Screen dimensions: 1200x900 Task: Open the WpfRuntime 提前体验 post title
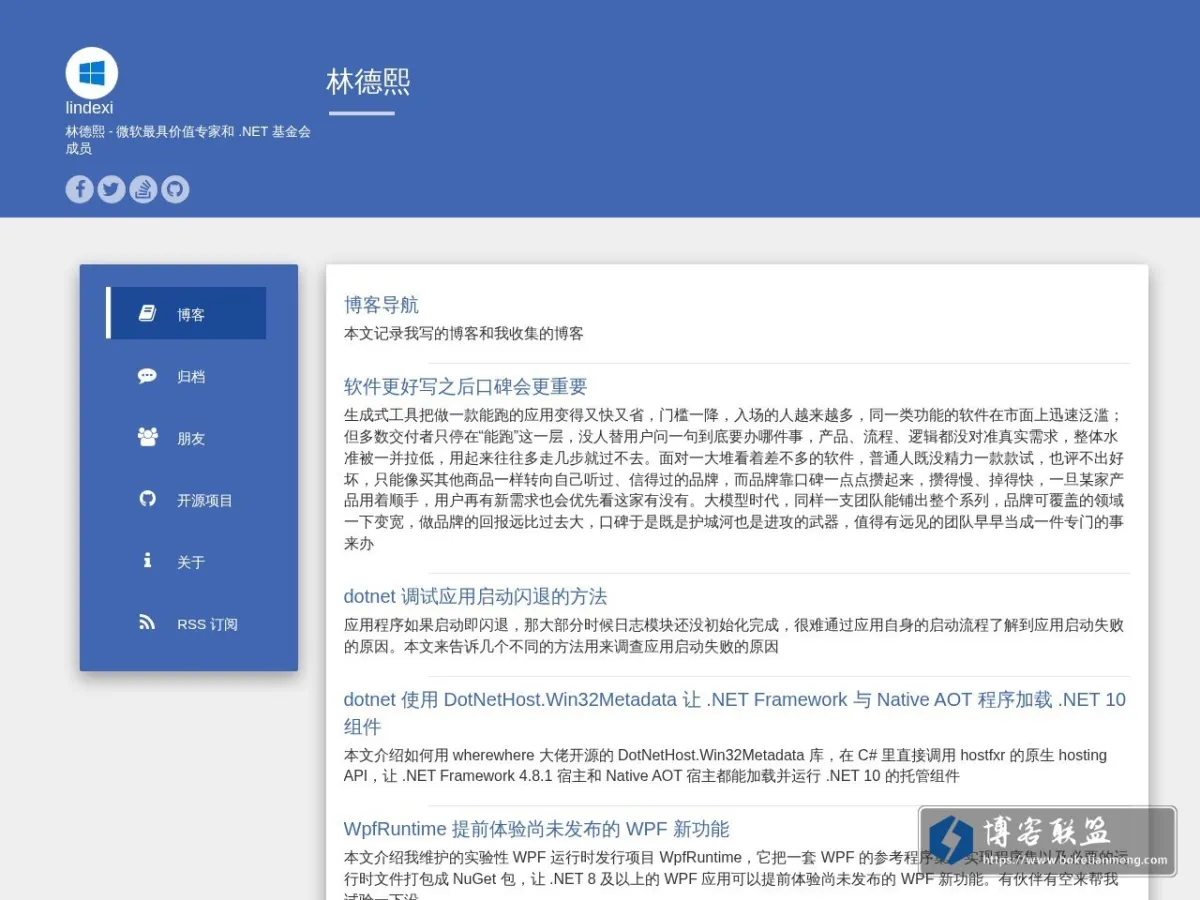point(536,829)
